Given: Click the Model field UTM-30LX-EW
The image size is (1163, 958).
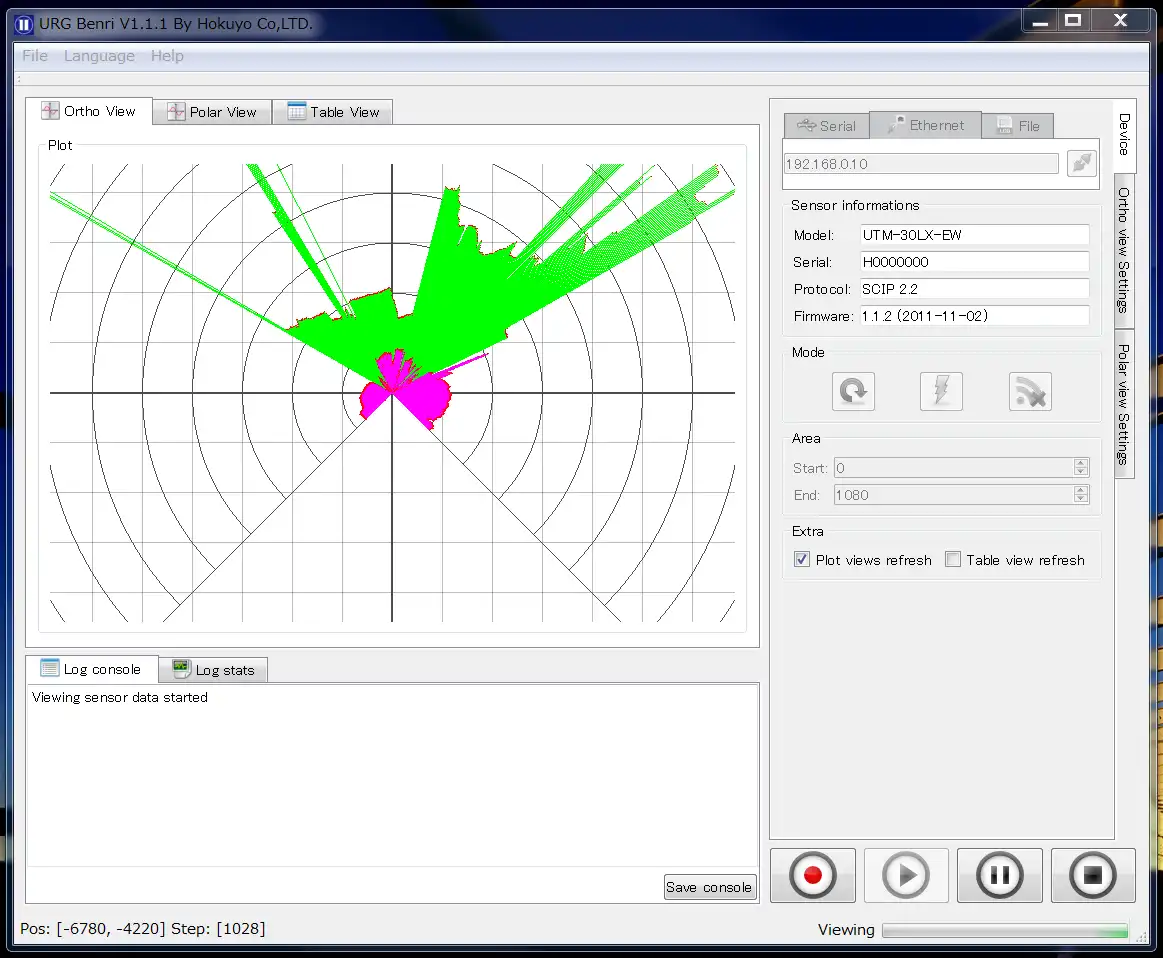Looking at the screenshot, I should 975,235.
